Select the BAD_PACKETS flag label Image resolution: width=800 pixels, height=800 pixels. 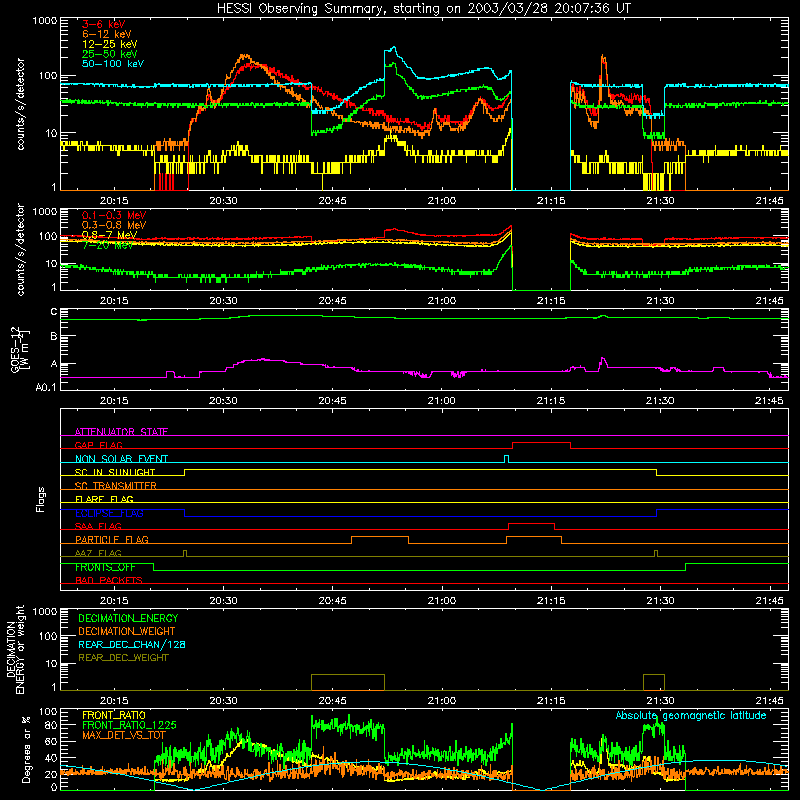[x=109, y=580]
